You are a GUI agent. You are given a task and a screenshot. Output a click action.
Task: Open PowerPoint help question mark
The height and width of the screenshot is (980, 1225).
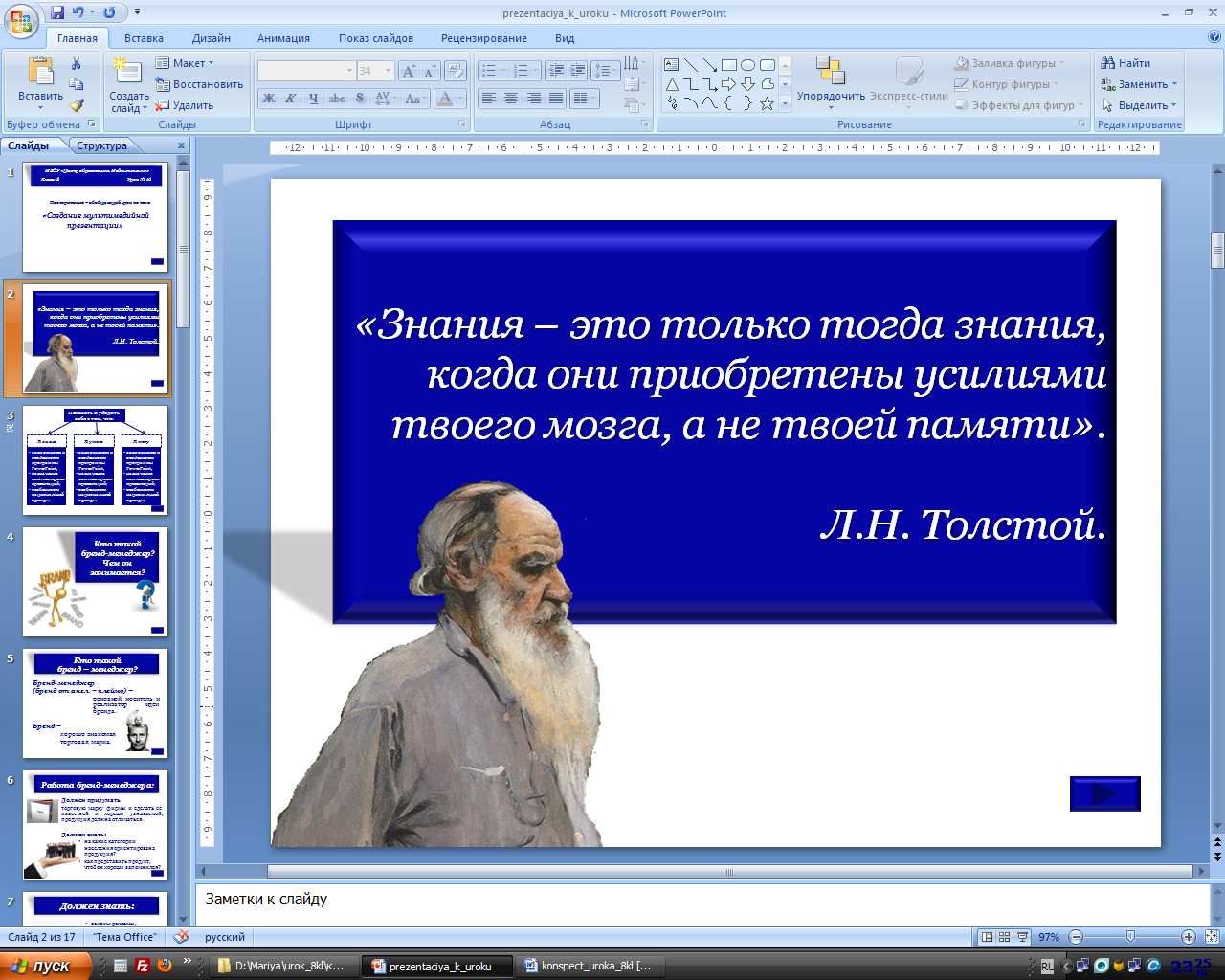[x=1214, y=38]
